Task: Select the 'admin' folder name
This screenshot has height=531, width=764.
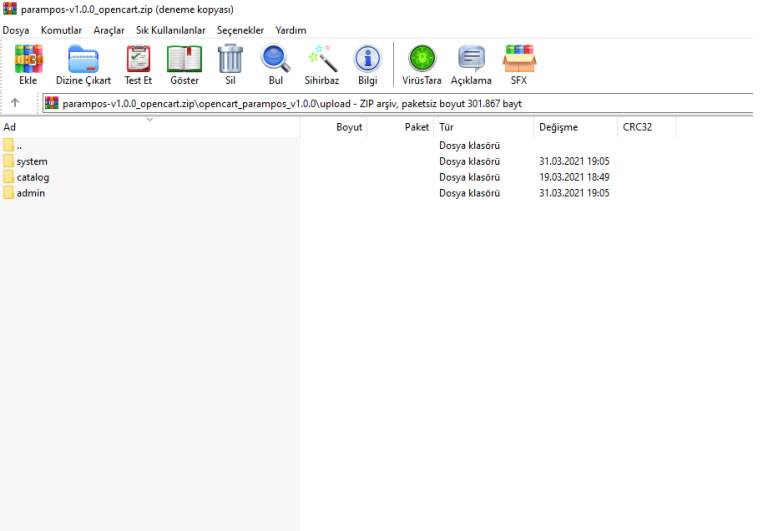Action: pyautogui.click(x=31, y=193)
